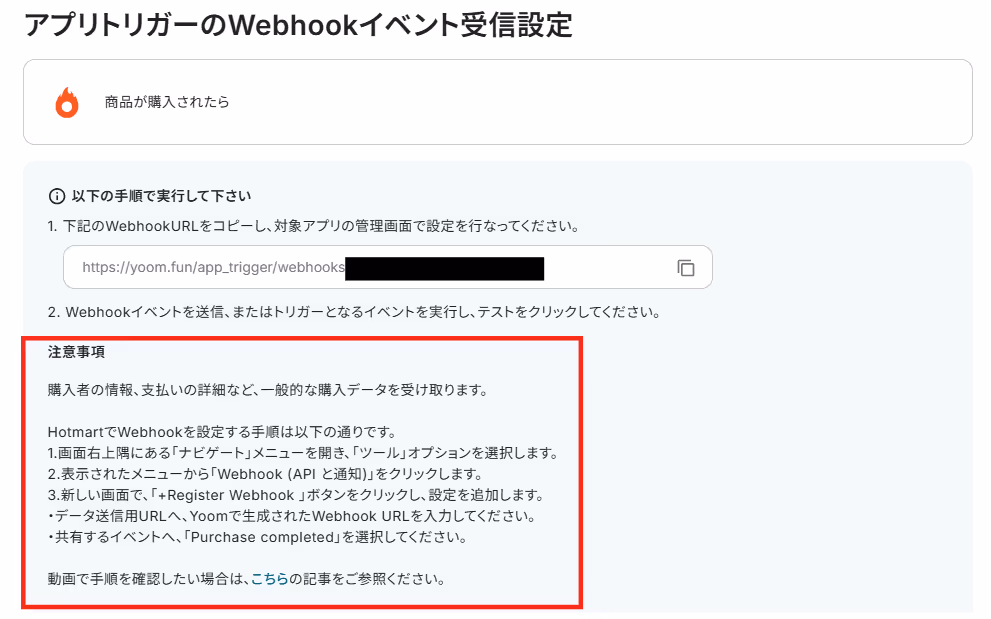Click the アプリトリガーのWebhookイベント受信設定 page heading

tap(298, 25)
